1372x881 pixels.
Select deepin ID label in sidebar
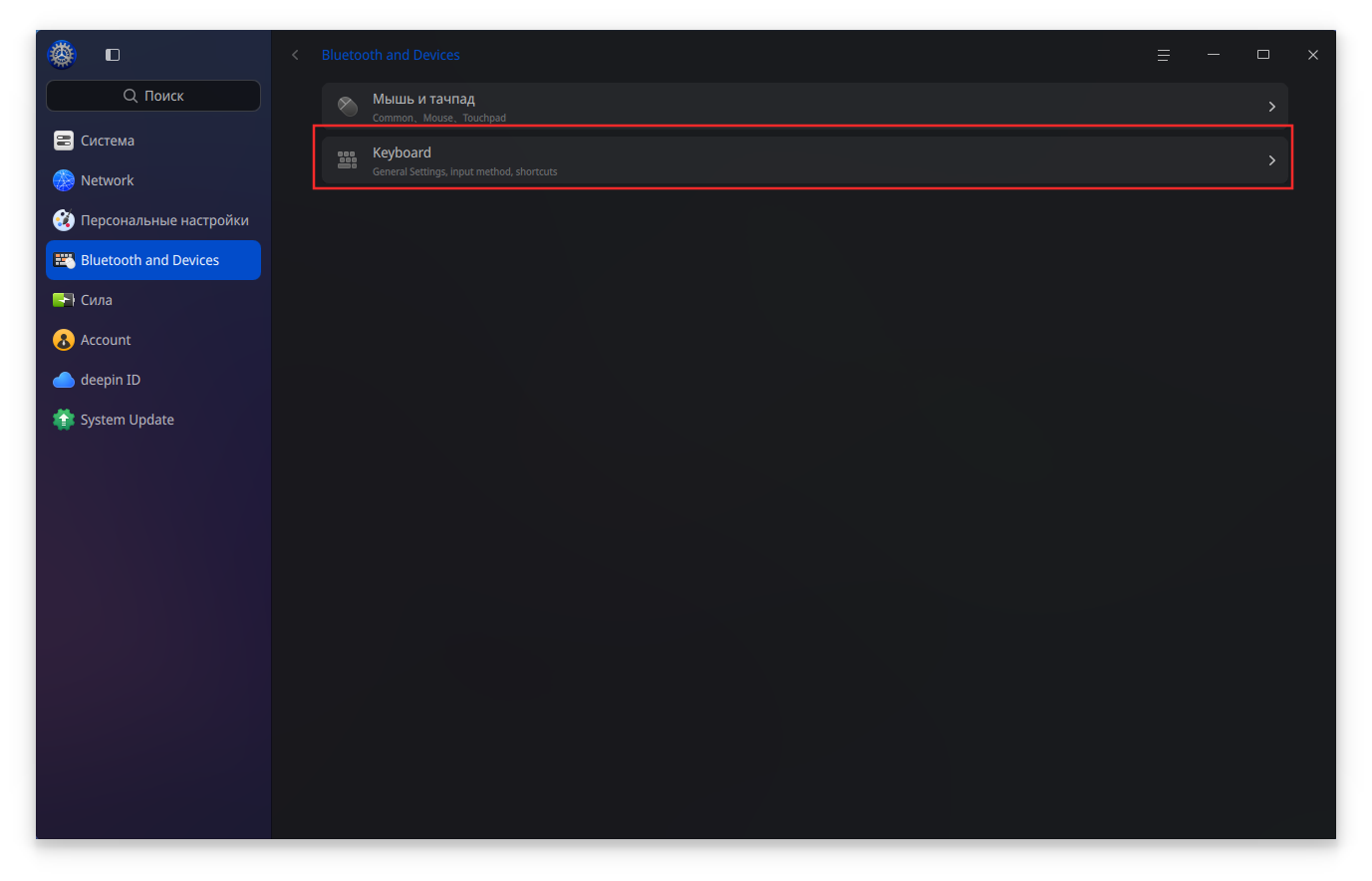point(111,380)
